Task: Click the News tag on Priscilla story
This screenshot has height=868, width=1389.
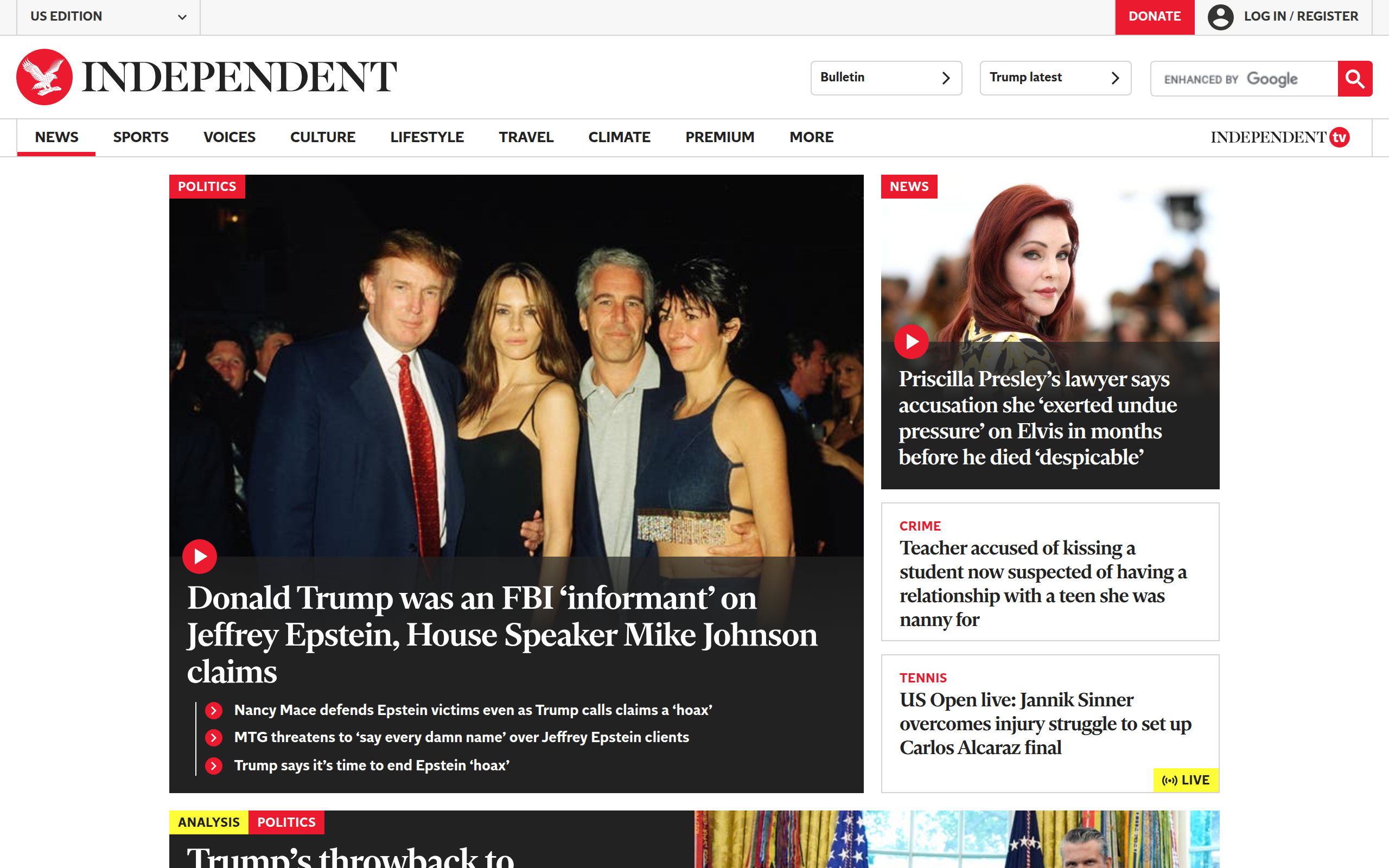Action: pyautogui.click(x=909, y=187)
